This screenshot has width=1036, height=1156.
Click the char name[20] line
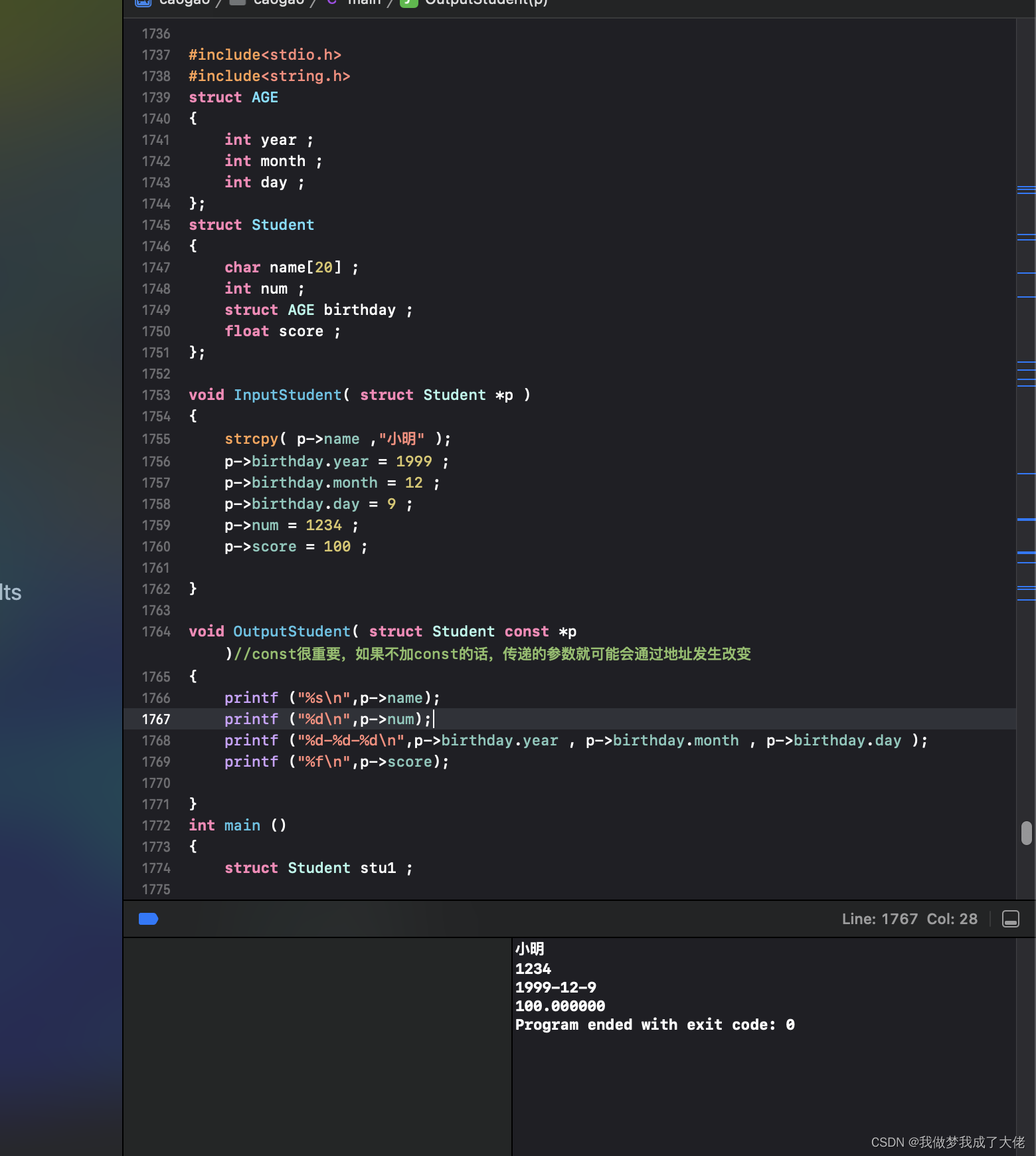pos(292,268)
